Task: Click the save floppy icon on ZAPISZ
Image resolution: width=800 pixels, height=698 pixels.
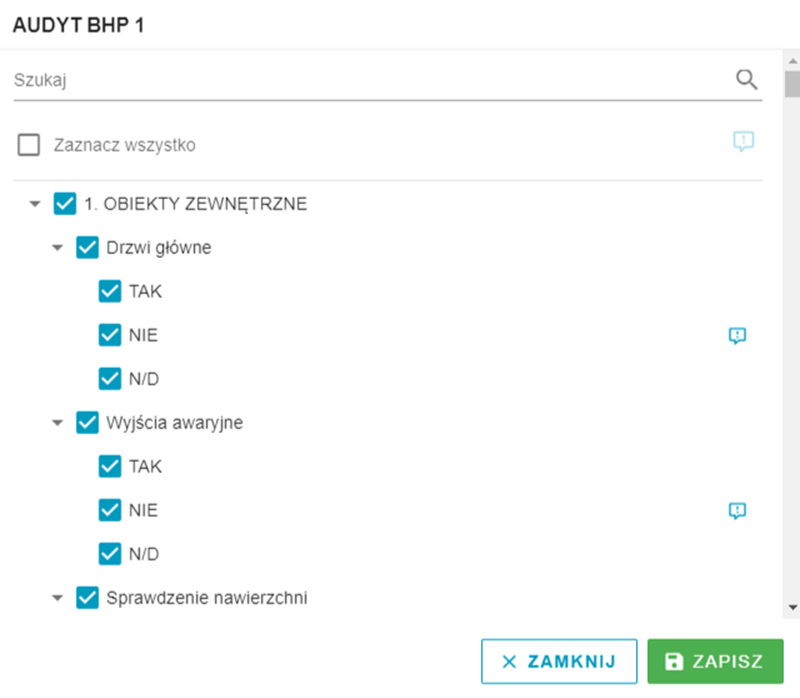Action: pos(674,661)
